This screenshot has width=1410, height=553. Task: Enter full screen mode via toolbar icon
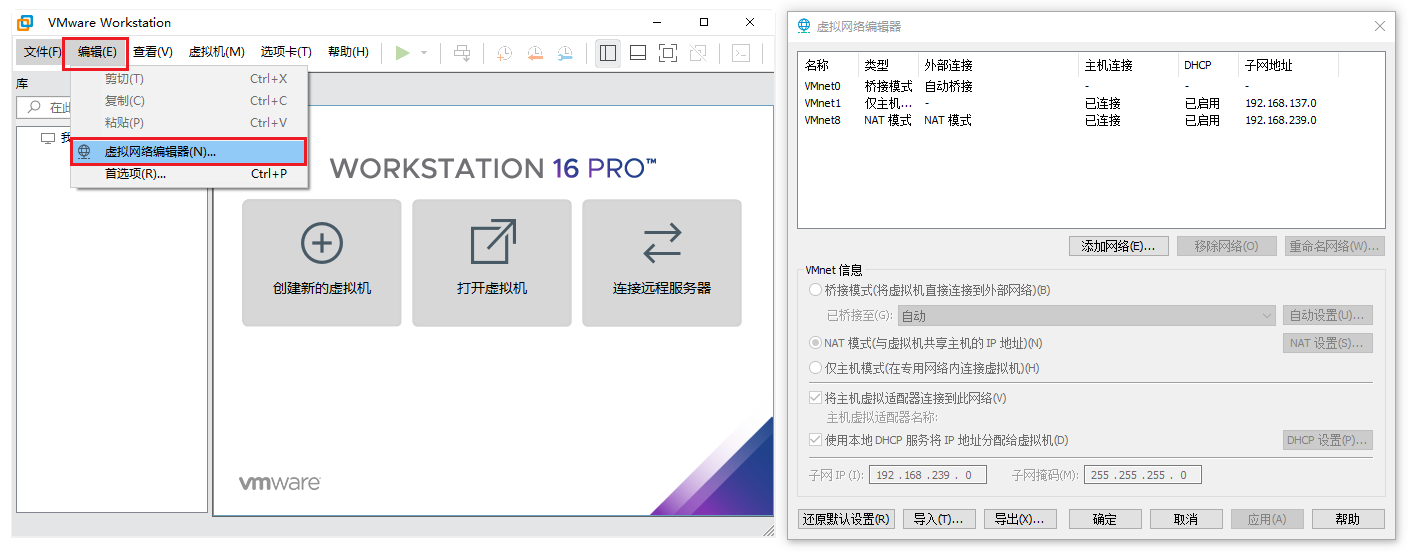click(x=668, y=53)
